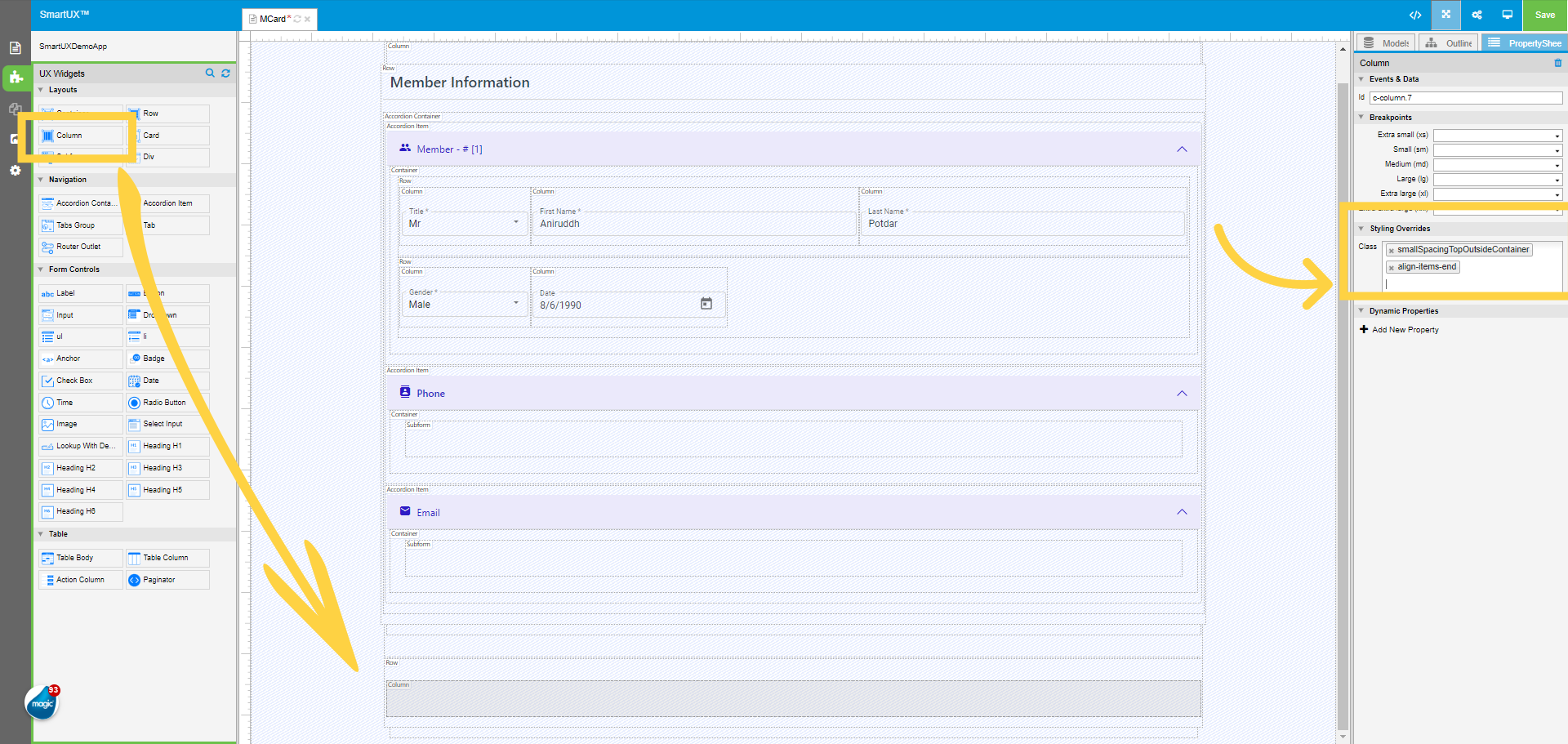
Task: Open the calendar picker in Date field
Action: 706,304
